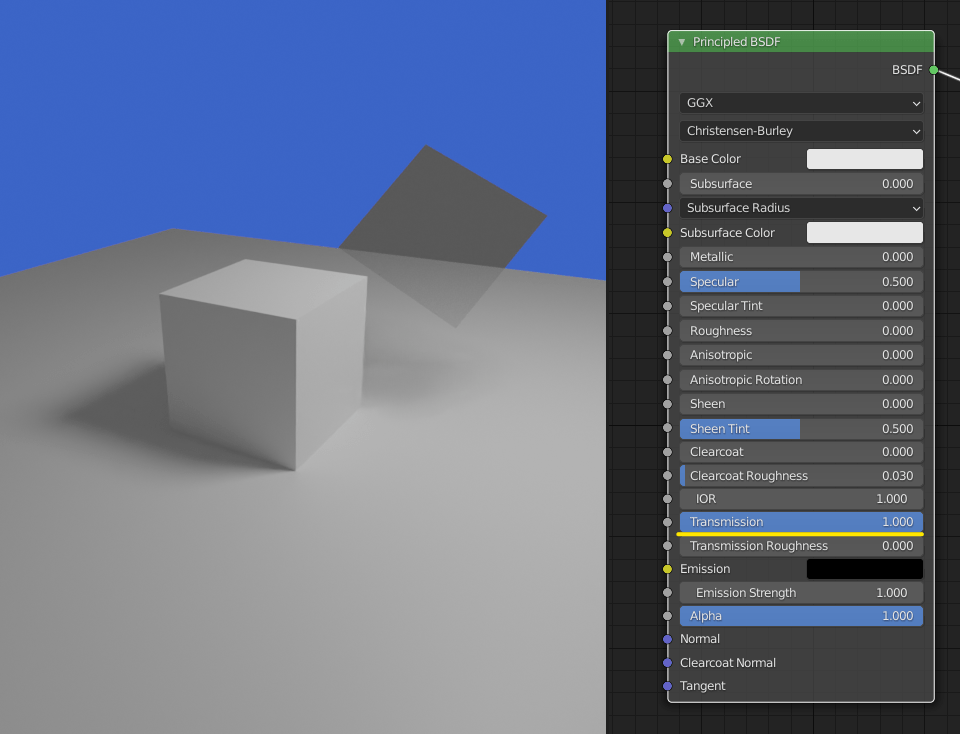This screenshot has width=960, height=734.
Task: Open the Base Color picker
Action: [864, 158]
